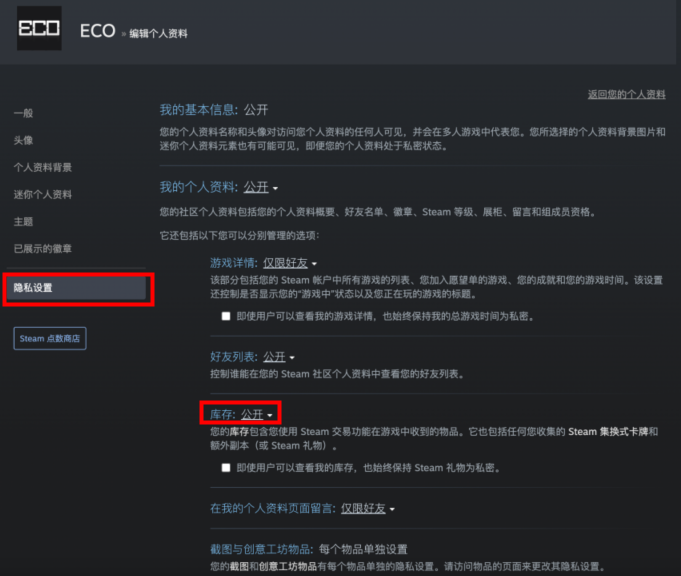Open 迷你个人资料 in sidebar
The image size is (681, 576).
coord(42,194)
